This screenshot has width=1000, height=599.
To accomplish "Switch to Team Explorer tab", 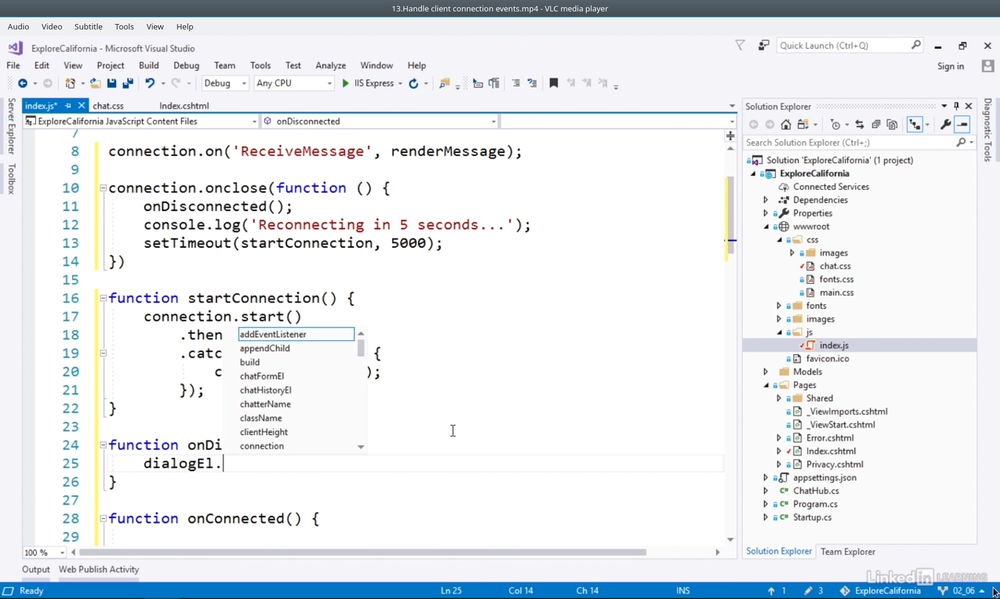I will pos(848,552).
